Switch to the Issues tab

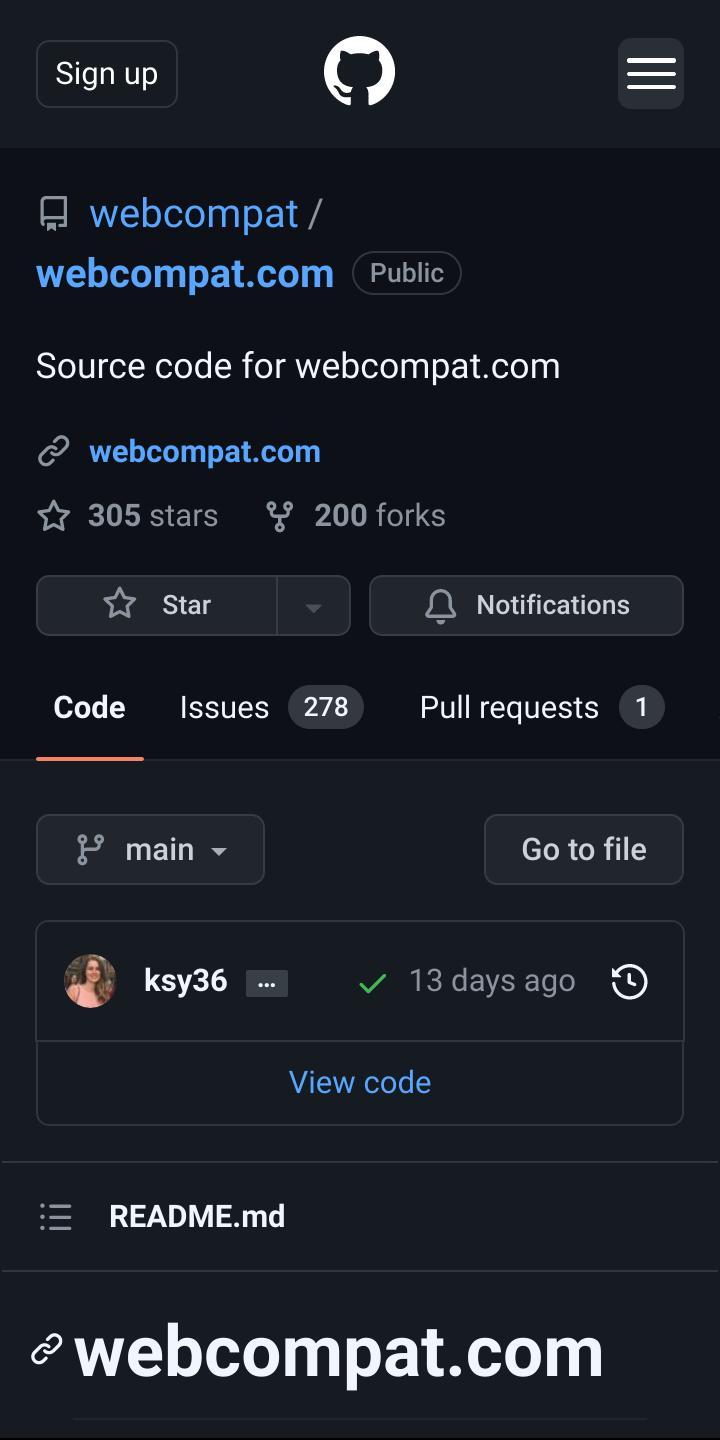click(x=271, y=707)
